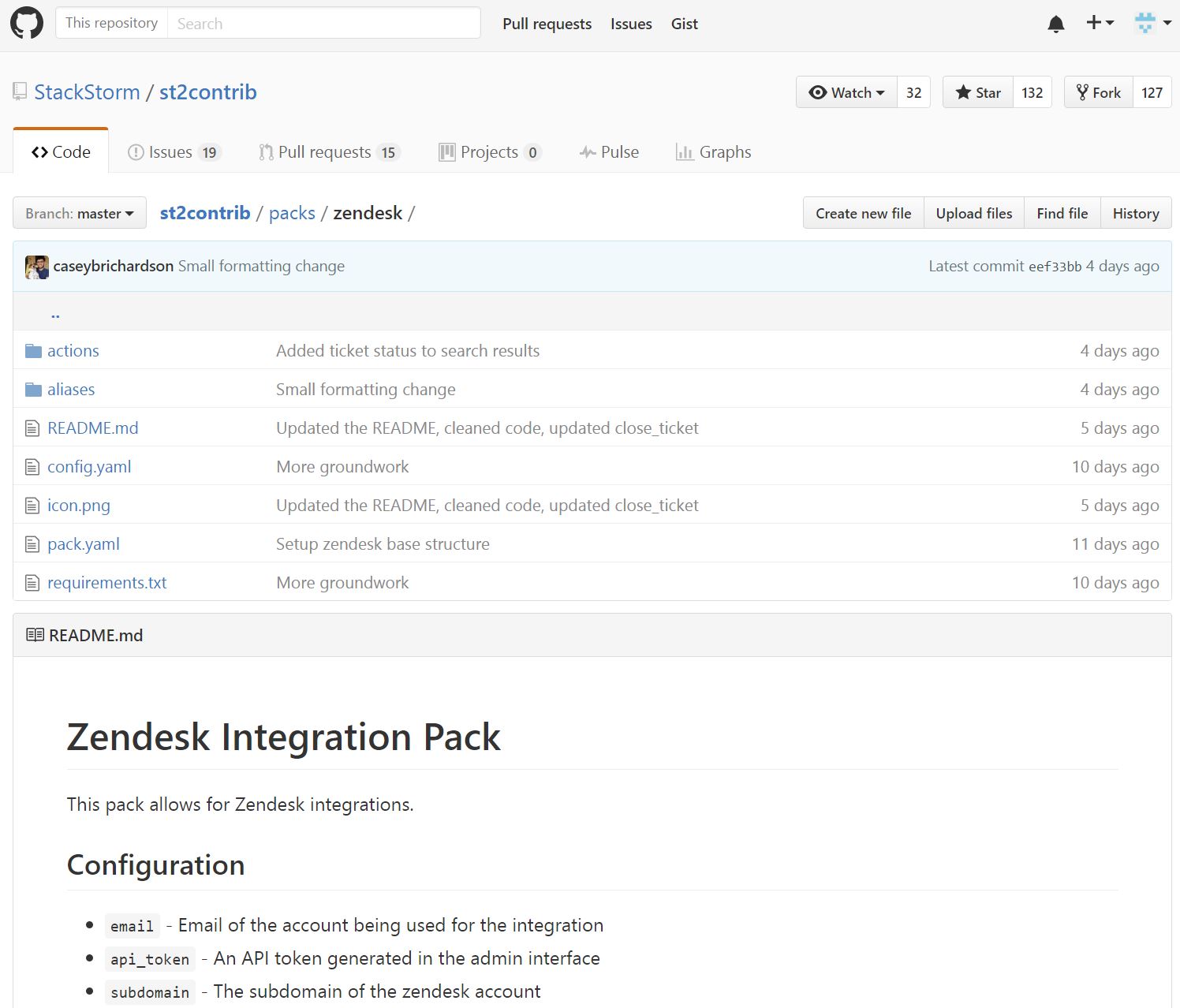Open caseybrichardson avatar thumbnail
The height and width of the screenshot is (1008, 1180).
[37, 267]
